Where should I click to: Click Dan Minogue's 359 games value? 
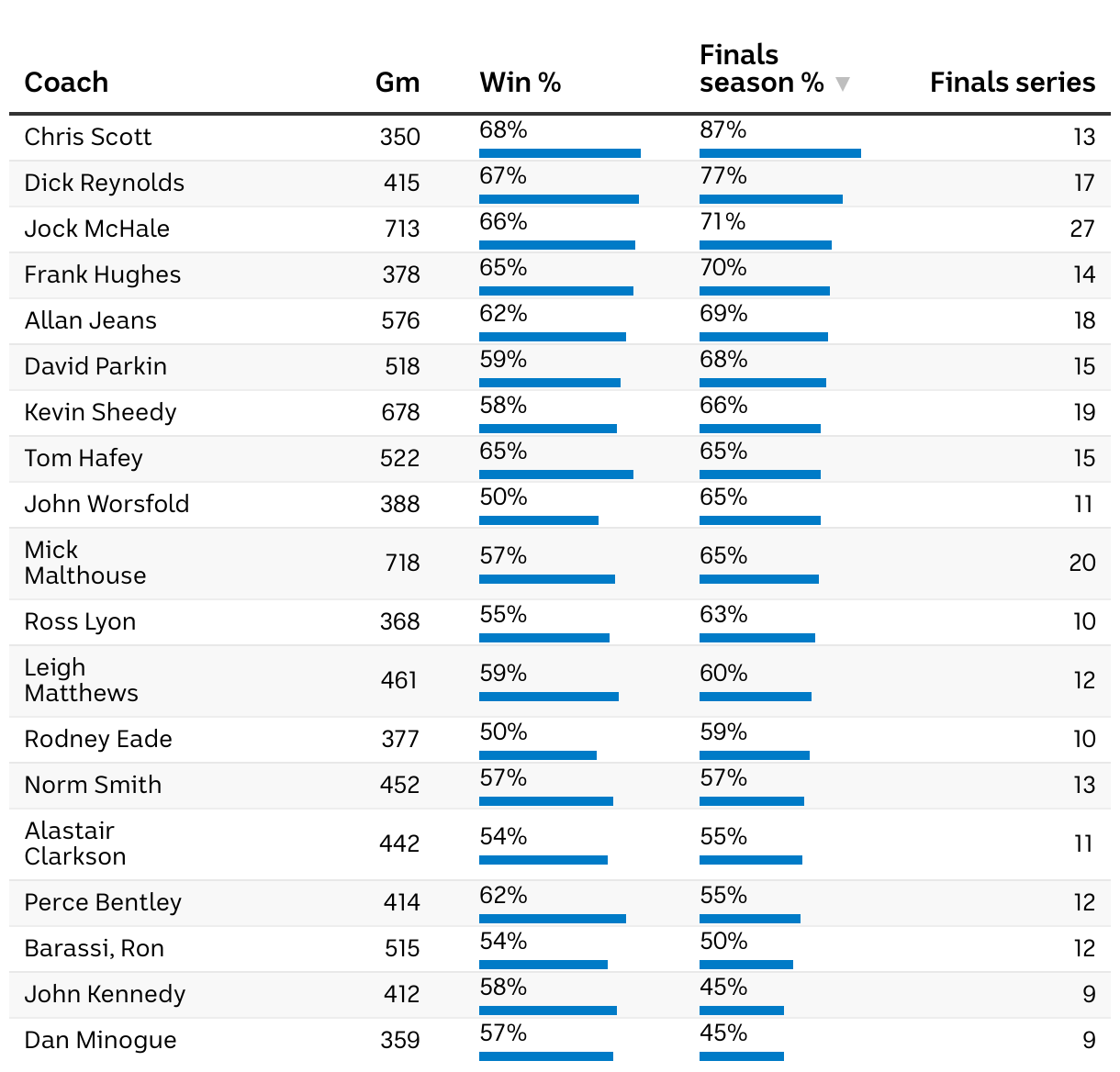click(x=400, y=1040)
